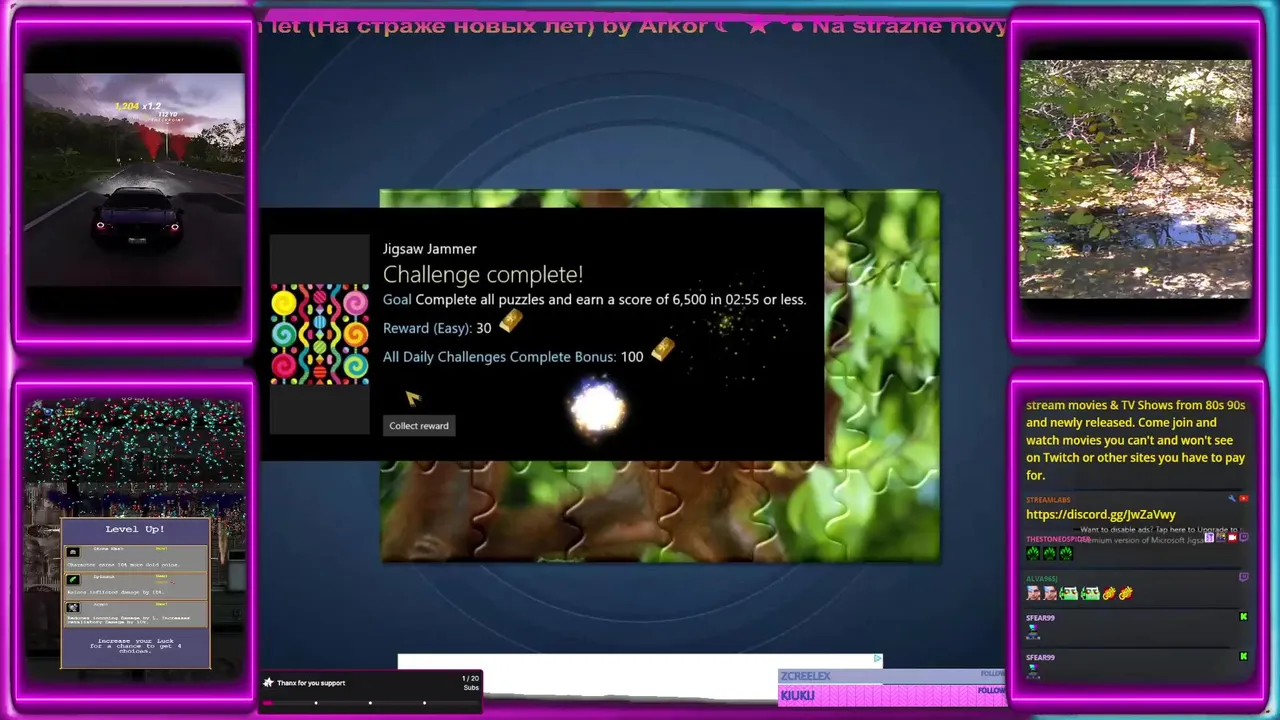1280x720 pixels.
Task: Open the discord.gg/JwZaVwy link in chat
Action: tap(1101, 514)
